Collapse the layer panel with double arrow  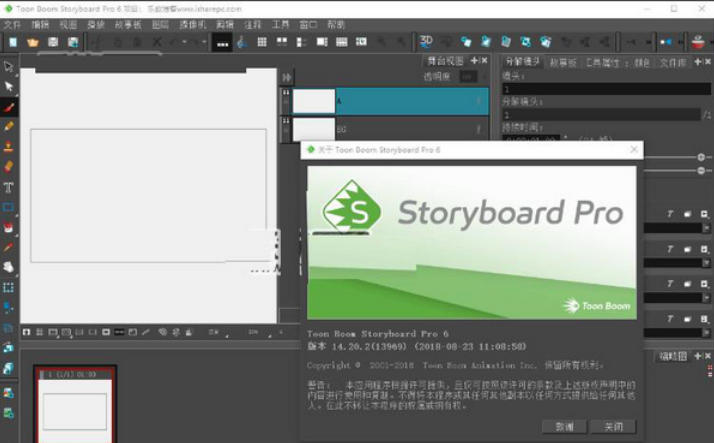point(286,77)
